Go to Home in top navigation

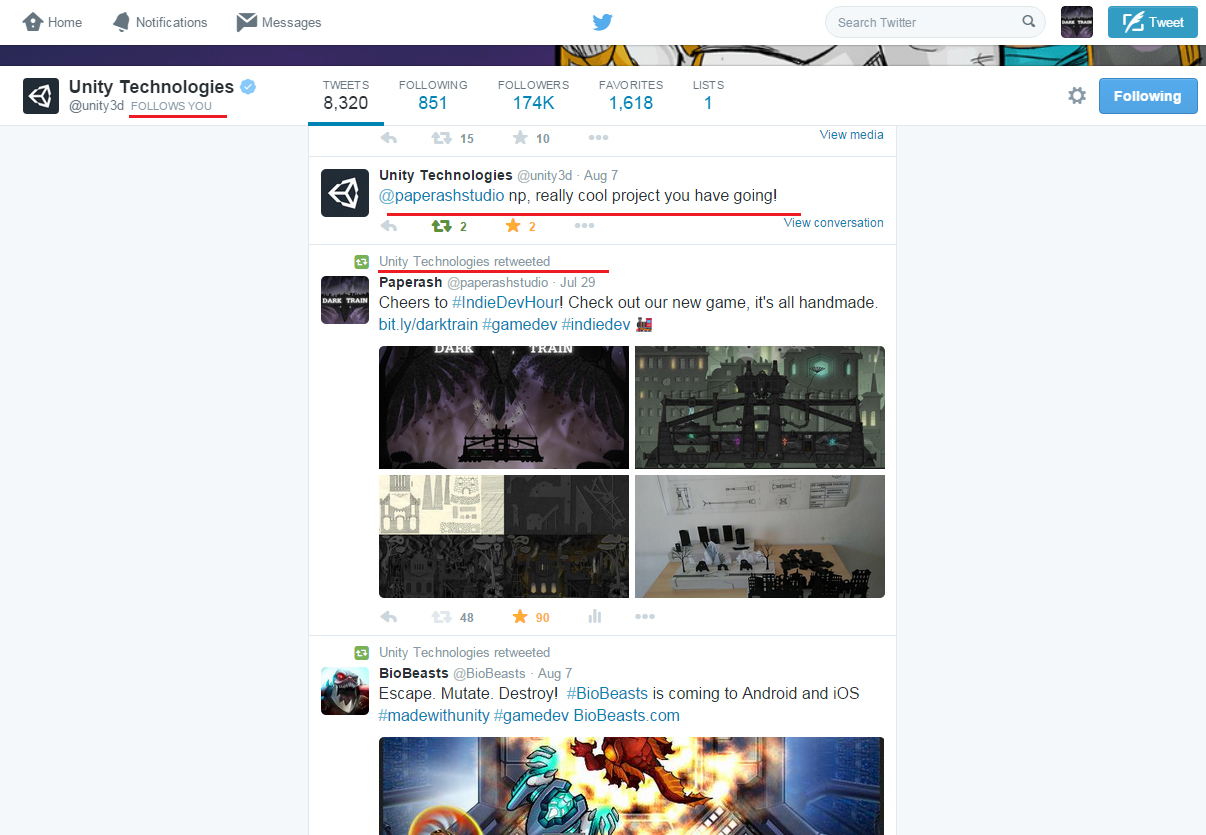pos(53,22)
